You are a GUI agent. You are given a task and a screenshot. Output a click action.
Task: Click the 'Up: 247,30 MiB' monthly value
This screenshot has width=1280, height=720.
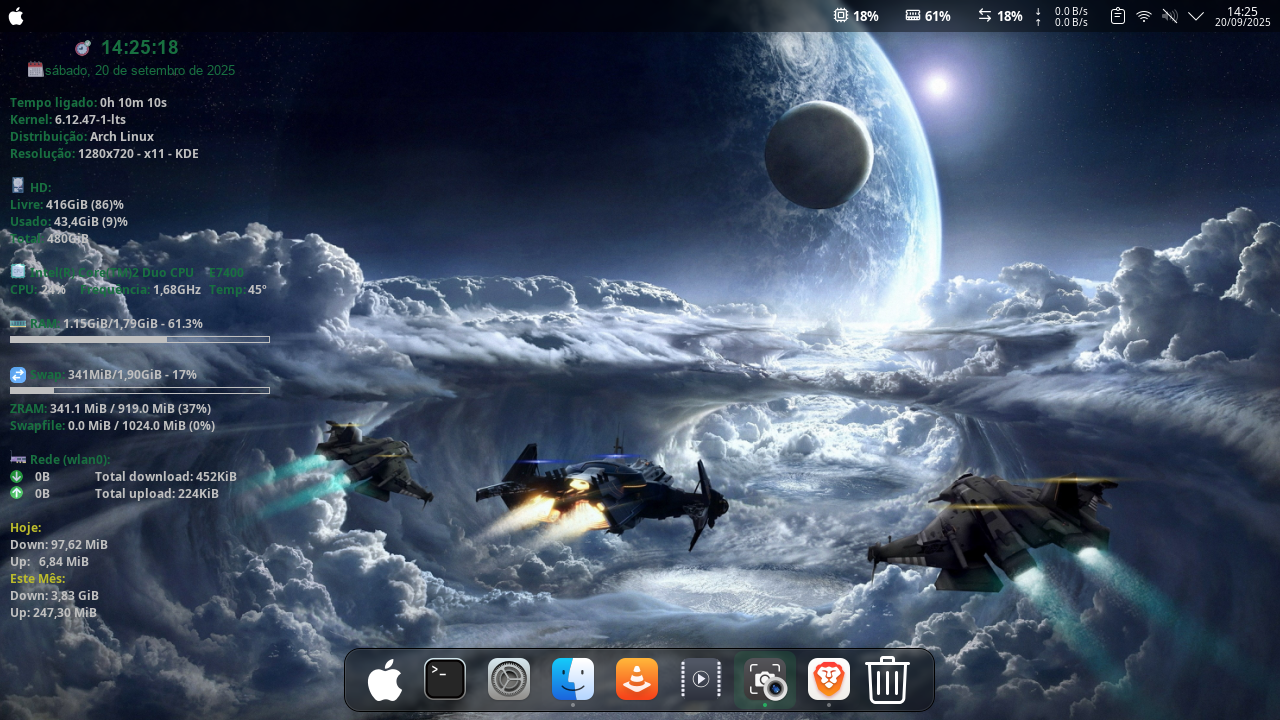pyautogui.click(x=54, y=613)
